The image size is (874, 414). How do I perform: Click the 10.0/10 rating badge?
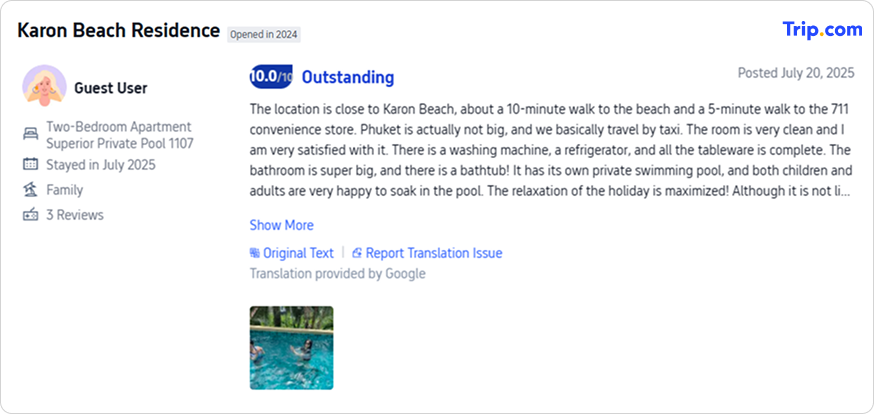coord(270,77)
